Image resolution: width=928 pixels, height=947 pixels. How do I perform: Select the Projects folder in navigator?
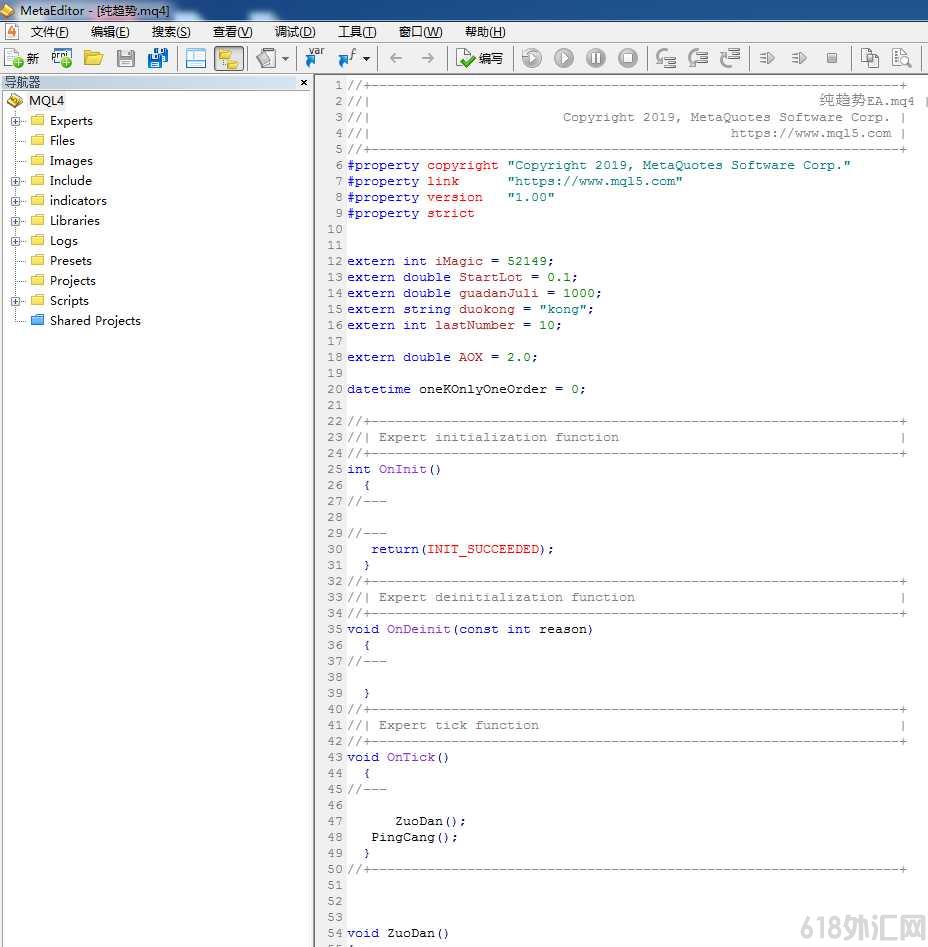[72, 280]
